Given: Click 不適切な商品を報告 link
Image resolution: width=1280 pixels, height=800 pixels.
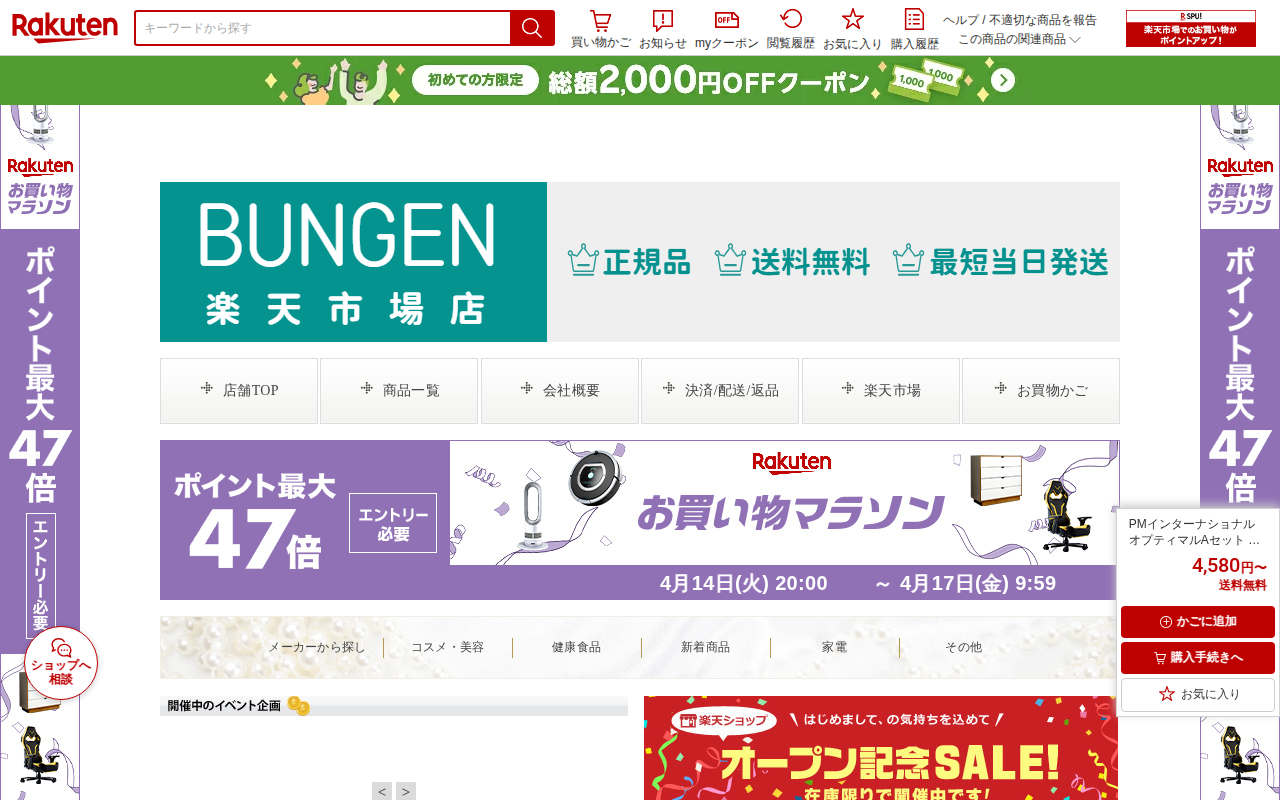Looking at the screenshot, I should click(1042, 20).
